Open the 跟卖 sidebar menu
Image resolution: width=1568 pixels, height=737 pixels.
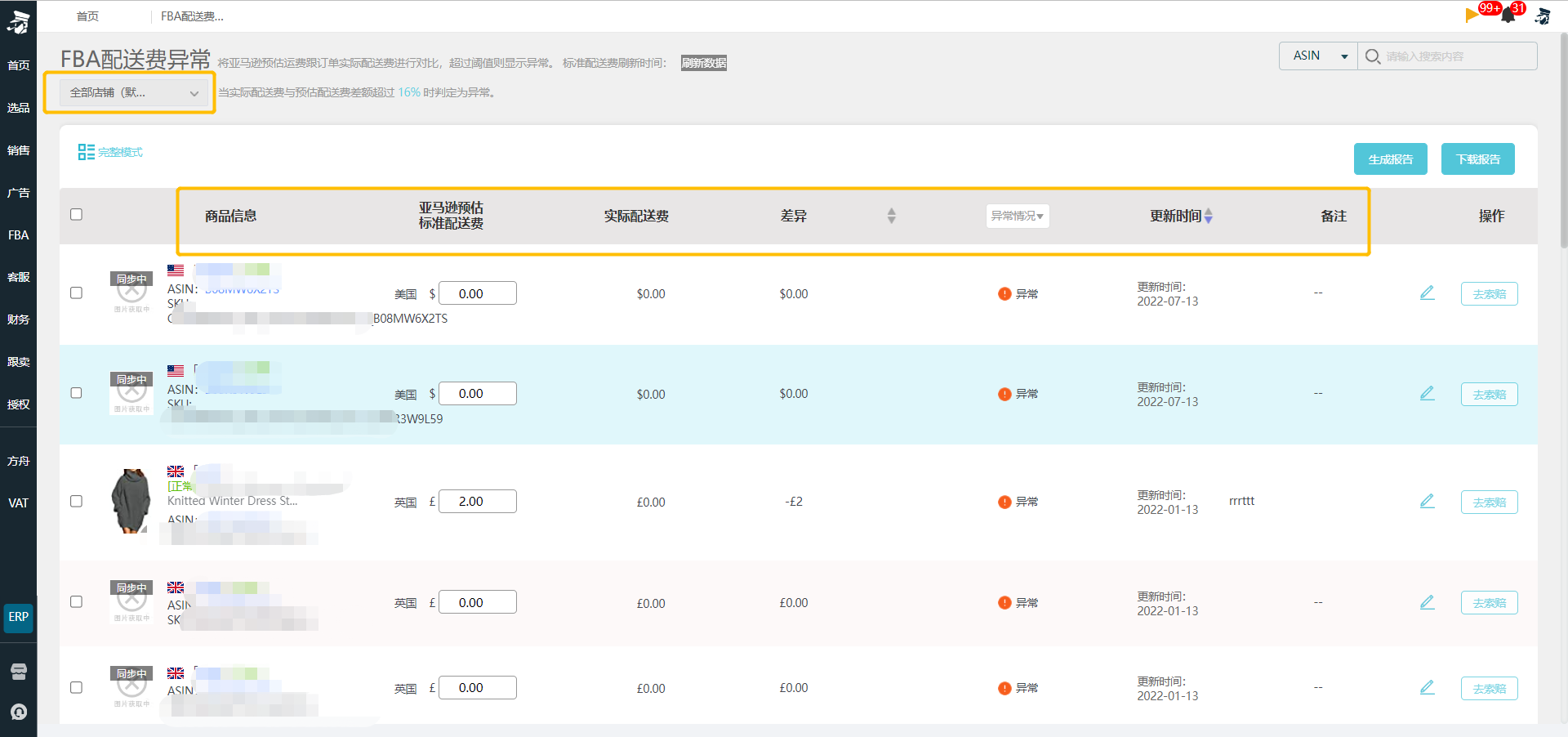18,362
